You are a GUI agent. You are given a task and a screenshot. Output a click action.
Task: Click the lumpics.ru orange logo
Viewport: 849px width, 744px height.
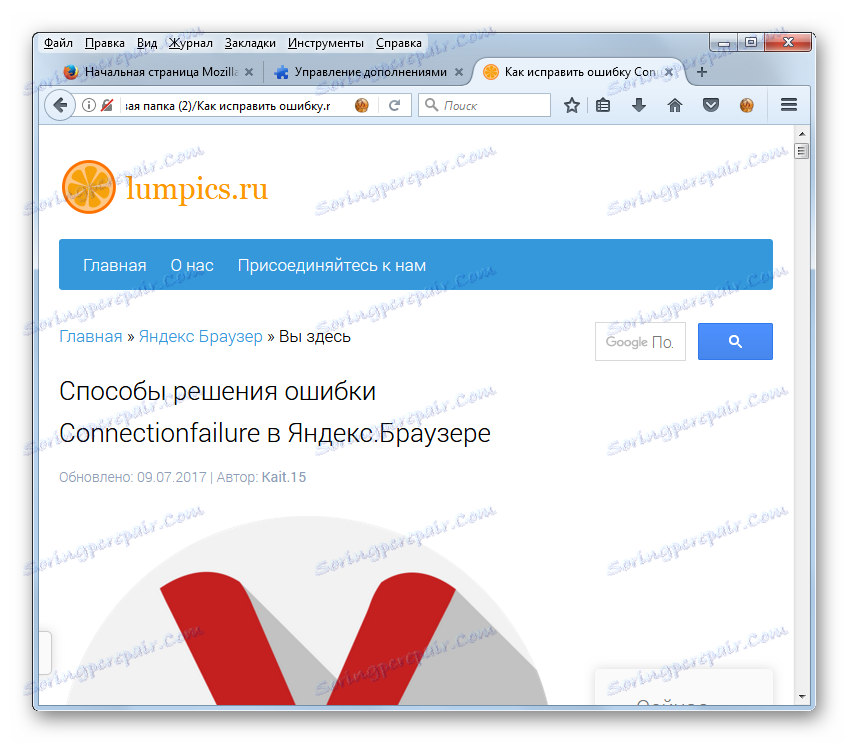88,187
